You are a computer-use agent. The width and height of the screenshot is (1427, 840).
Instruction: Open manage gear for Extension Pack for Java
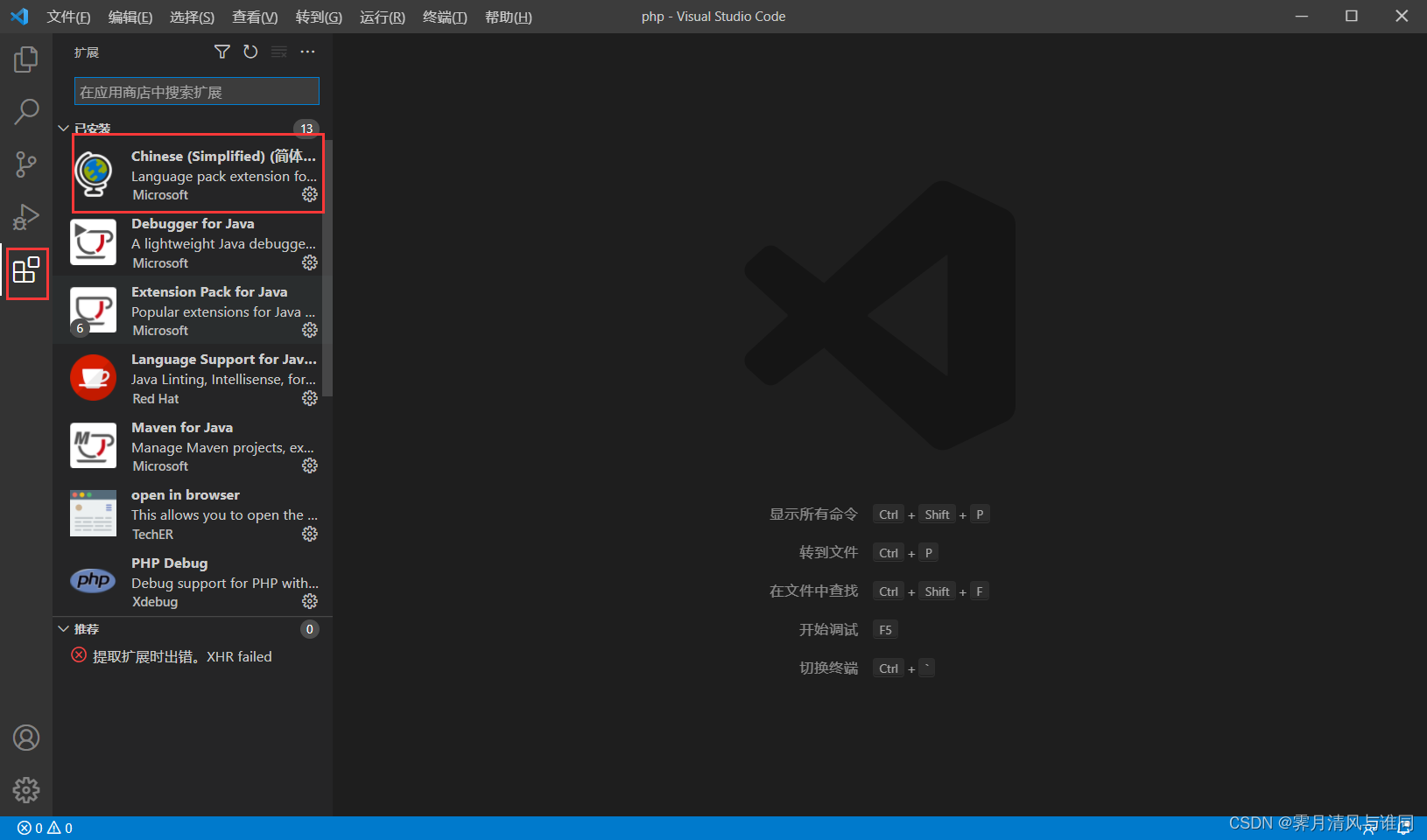(310, 330)
